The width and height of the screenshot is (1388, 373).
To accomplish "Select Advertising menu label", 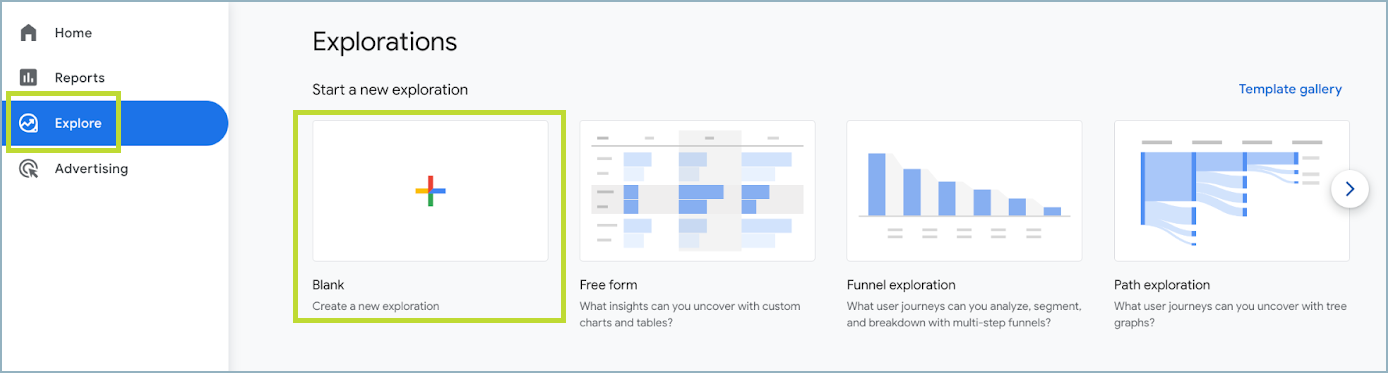I will coord(91,169).
